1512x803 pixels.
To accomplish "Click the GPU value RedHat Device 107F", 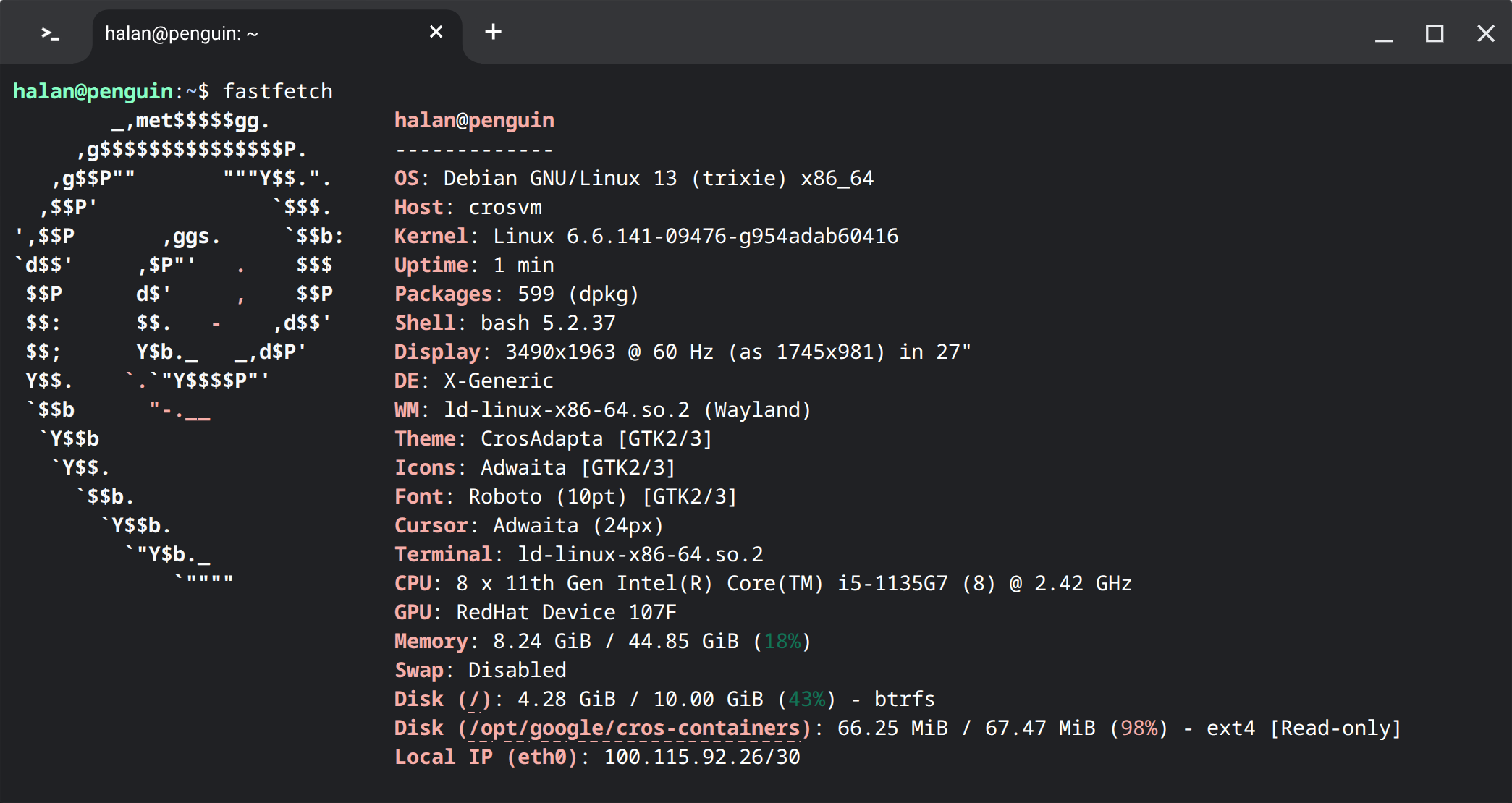I will [566, 612].
